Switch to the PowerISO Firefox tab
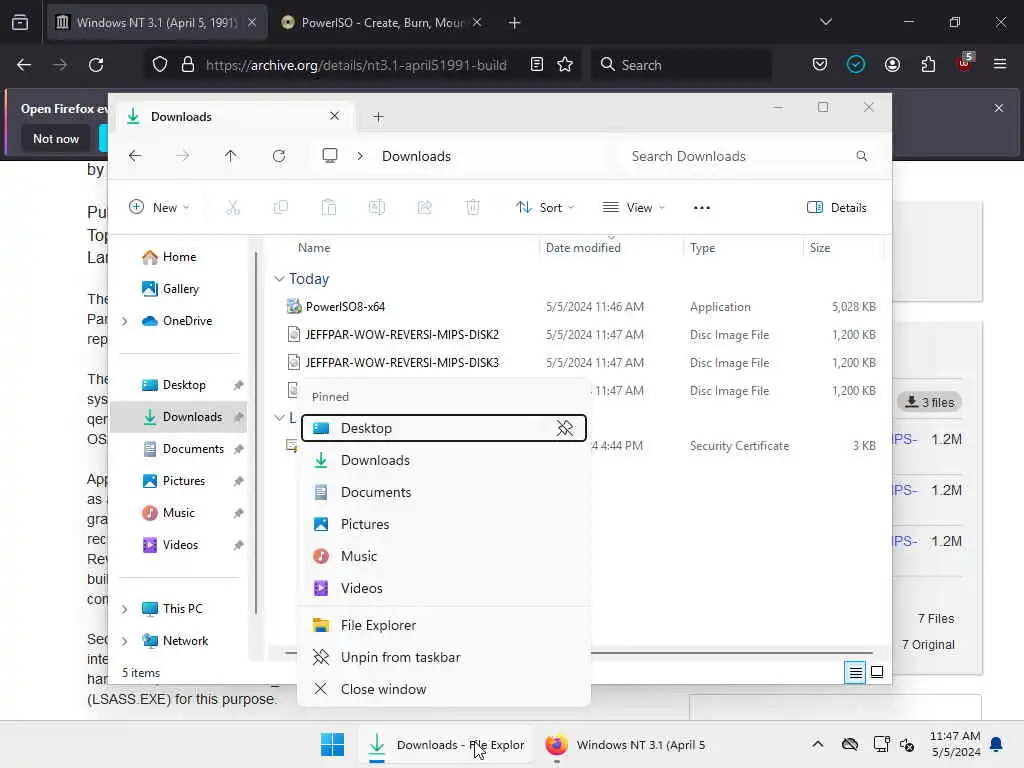 pyautogui.click(x=382, y=22)
